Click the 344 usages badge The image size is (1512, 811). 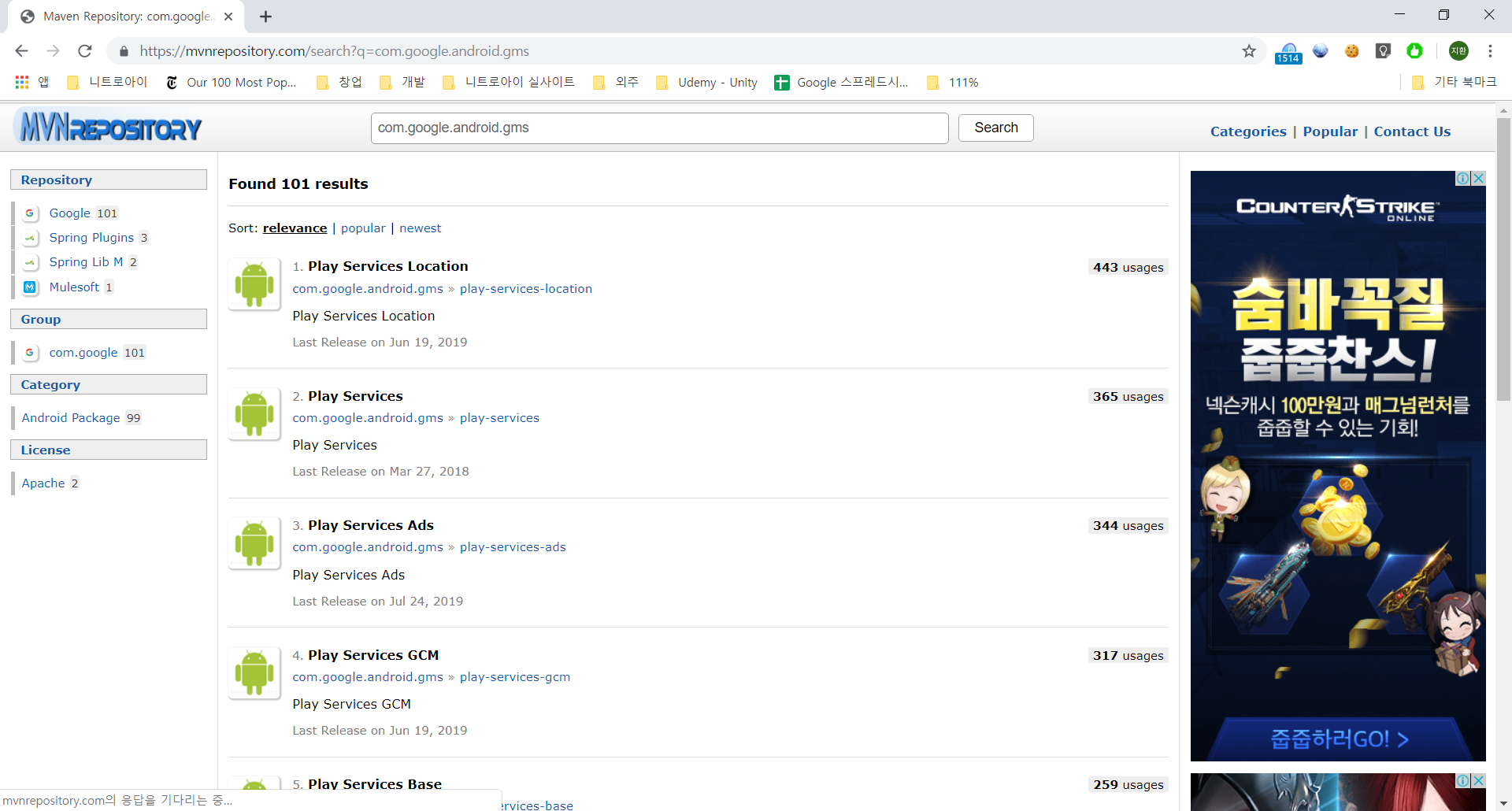pyautogui.click(x=1128, y=526)
